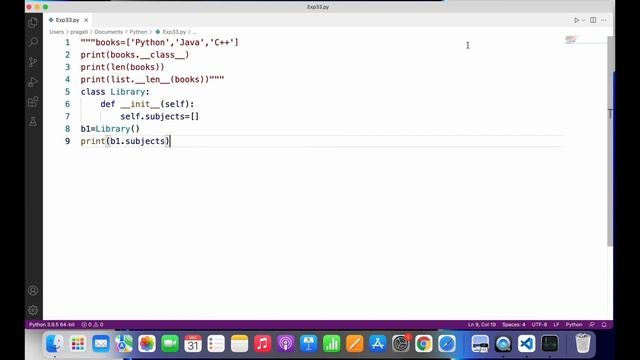Open Finder from the Dock
This screenshot has height=360, width=640.
coord(54,344)
